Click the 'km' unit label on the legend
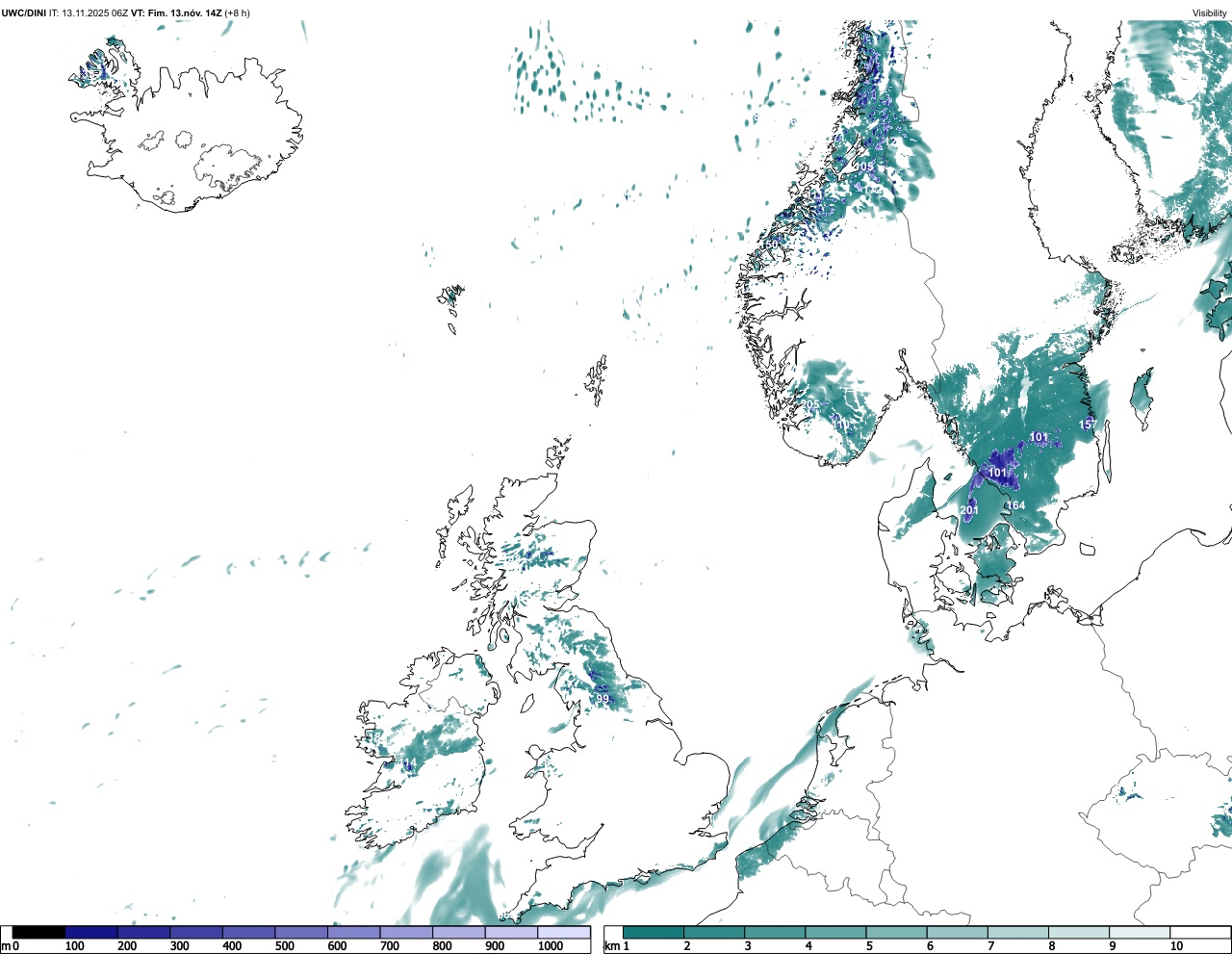This screenshot has height=954, width=1232. pyautogui.click(x=612, y=946)
